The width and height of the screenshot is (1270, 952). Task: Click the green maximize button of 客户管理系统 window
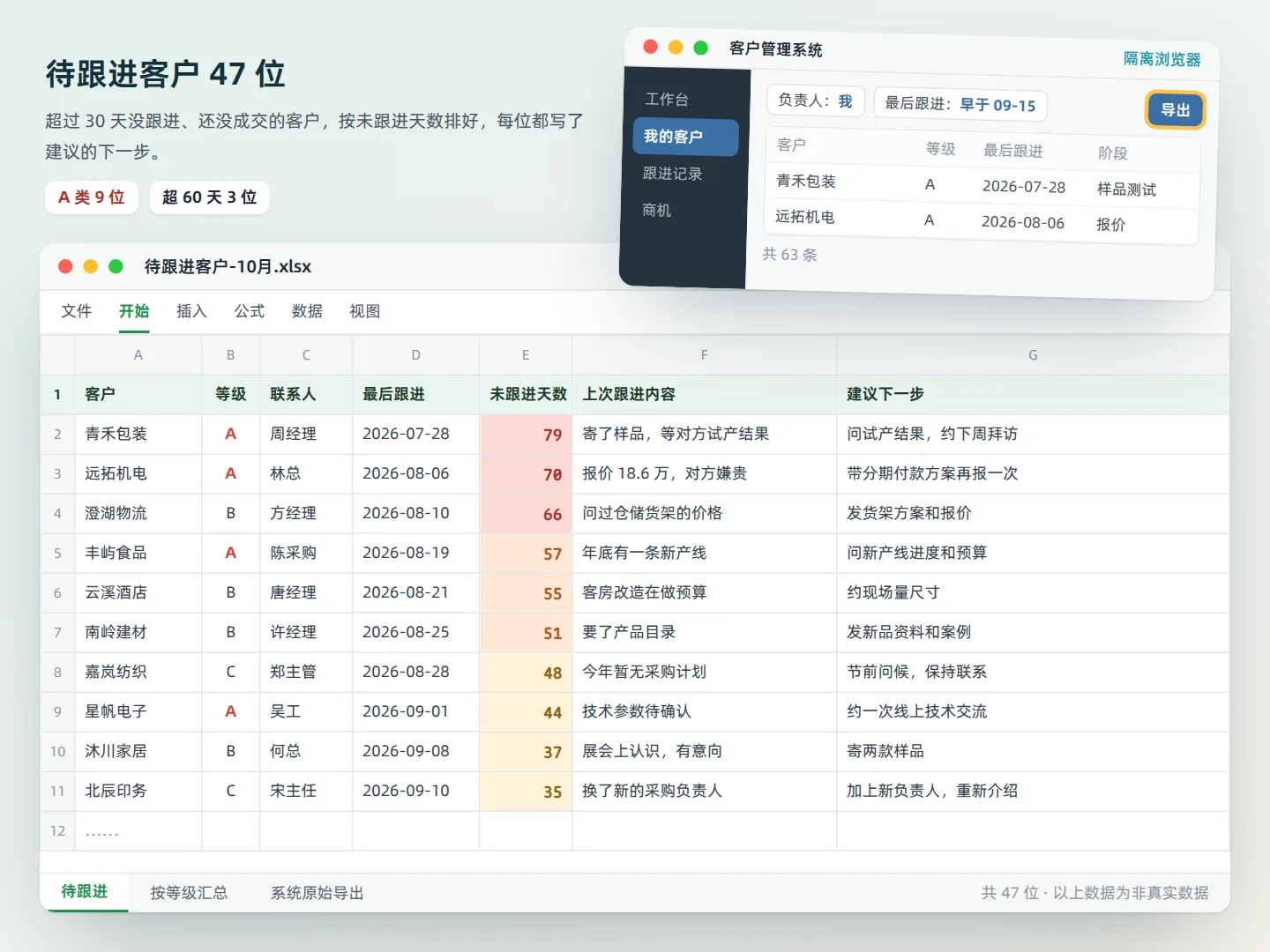click(701, 48)
